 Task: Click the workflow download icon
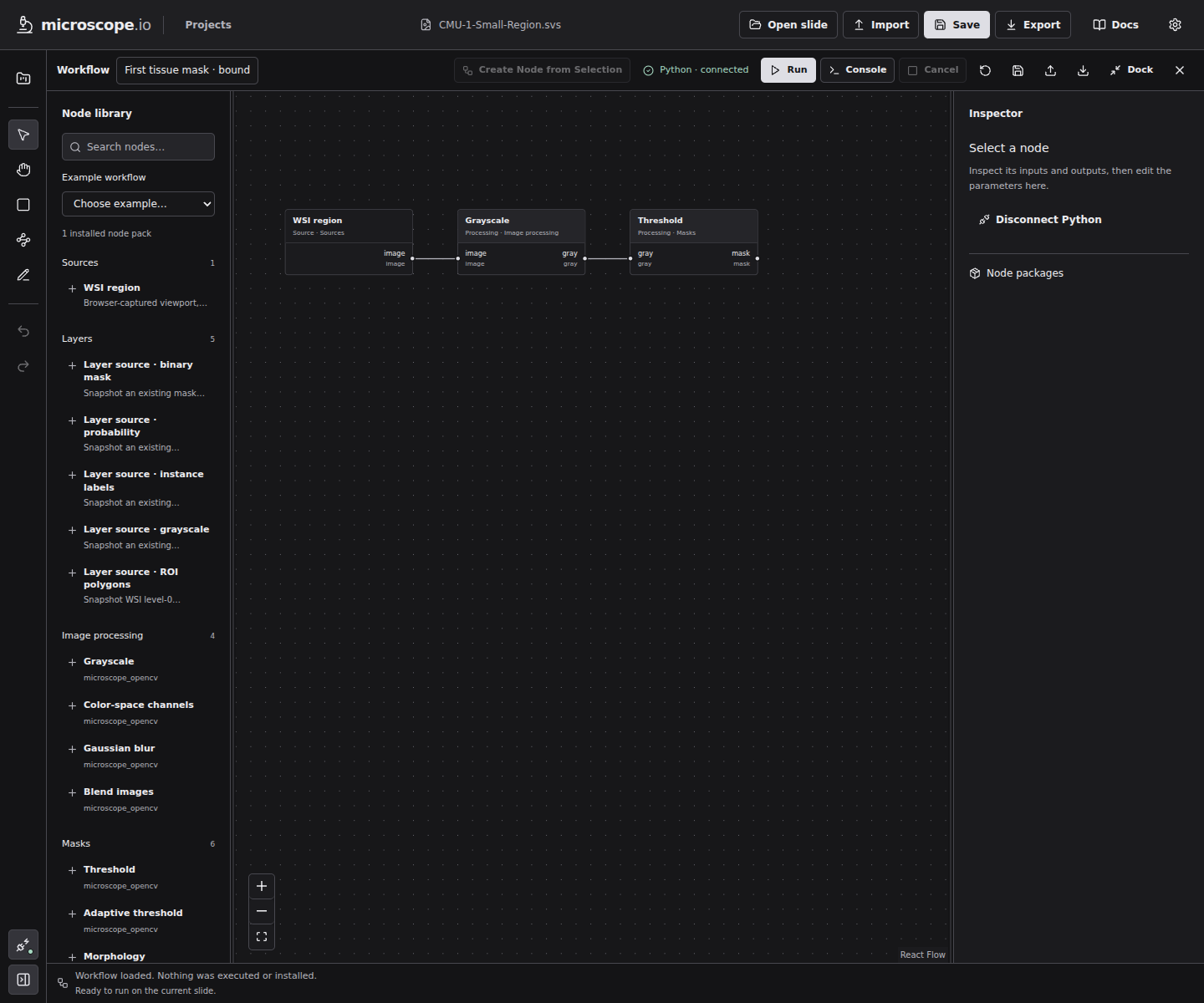pos(1083,70)
